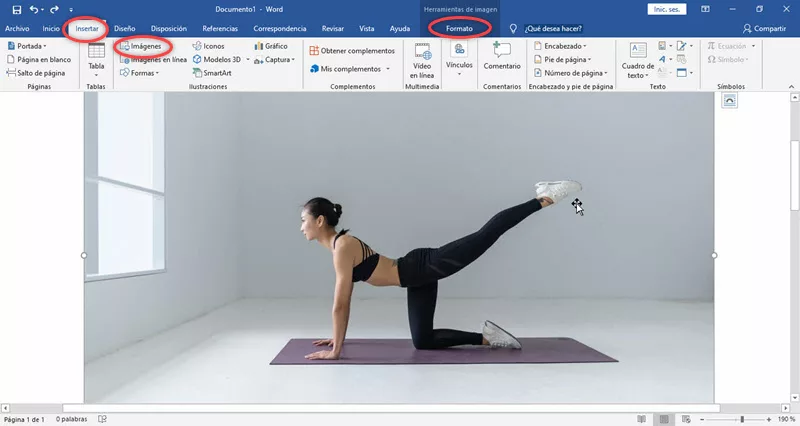Image resolution: width=800 pixels, height=426 pixels.
Task: Click Imágenes en línea
Action: pos(153,59)
